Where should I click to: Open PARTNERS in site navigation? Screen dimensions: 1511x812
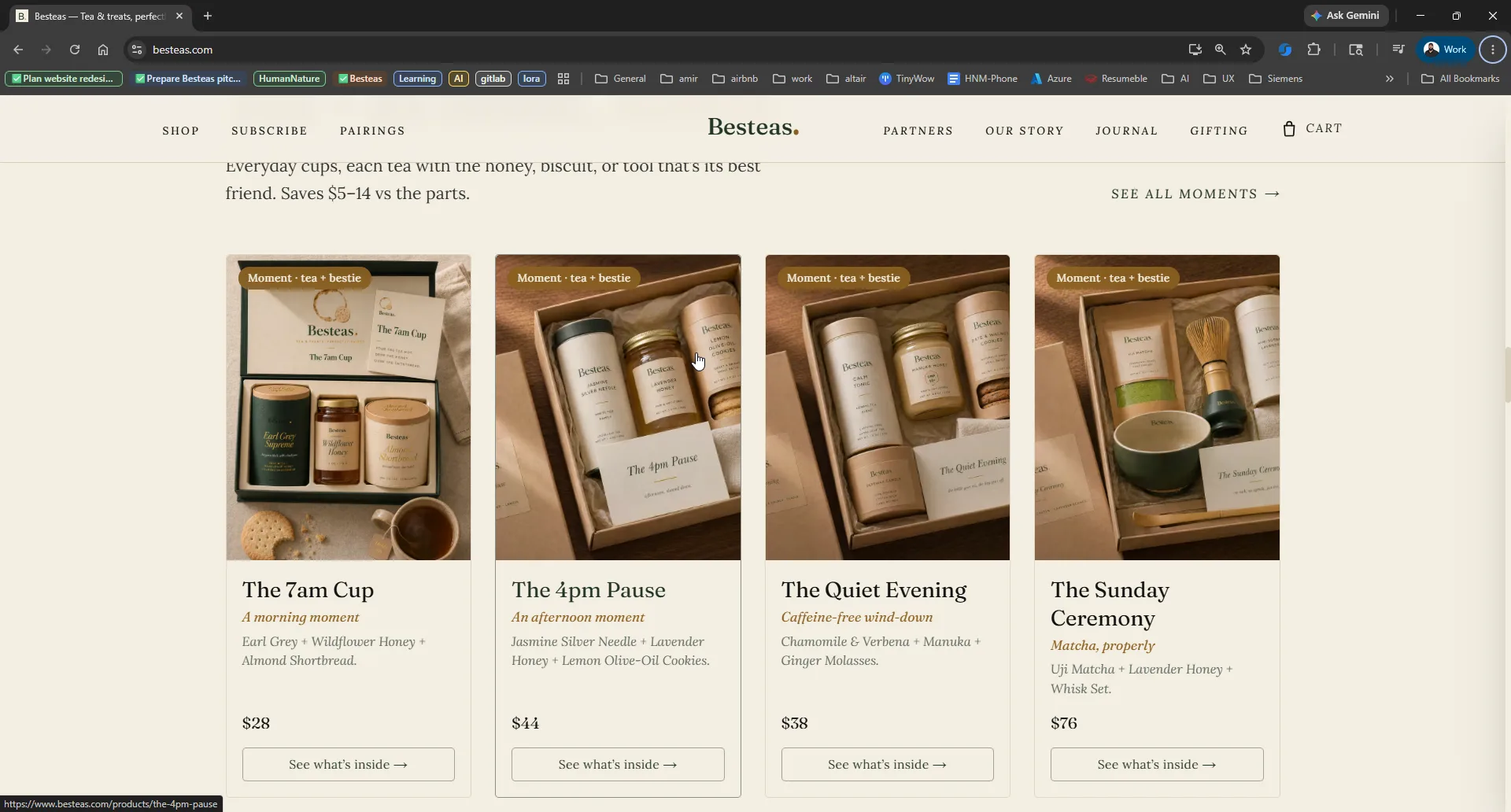(918, 131)
